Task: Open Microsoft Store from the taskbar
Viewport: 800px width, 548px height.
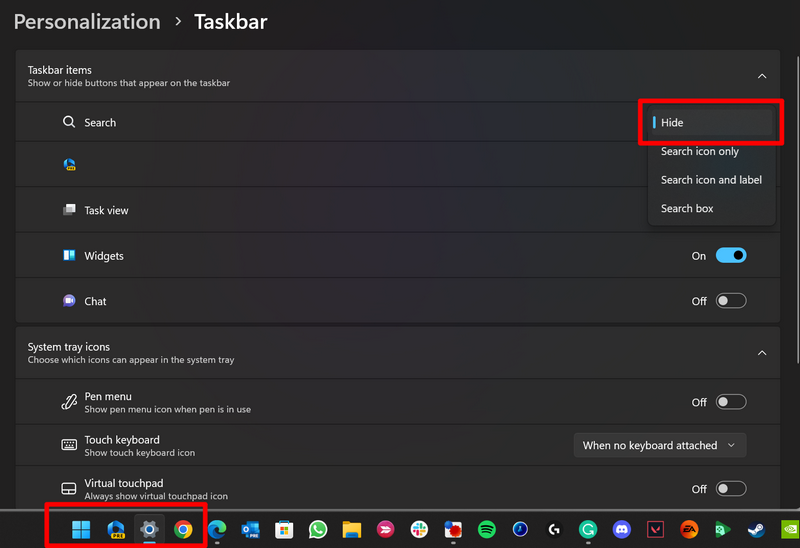Action: pyautogui.click(x=284, y=529)
